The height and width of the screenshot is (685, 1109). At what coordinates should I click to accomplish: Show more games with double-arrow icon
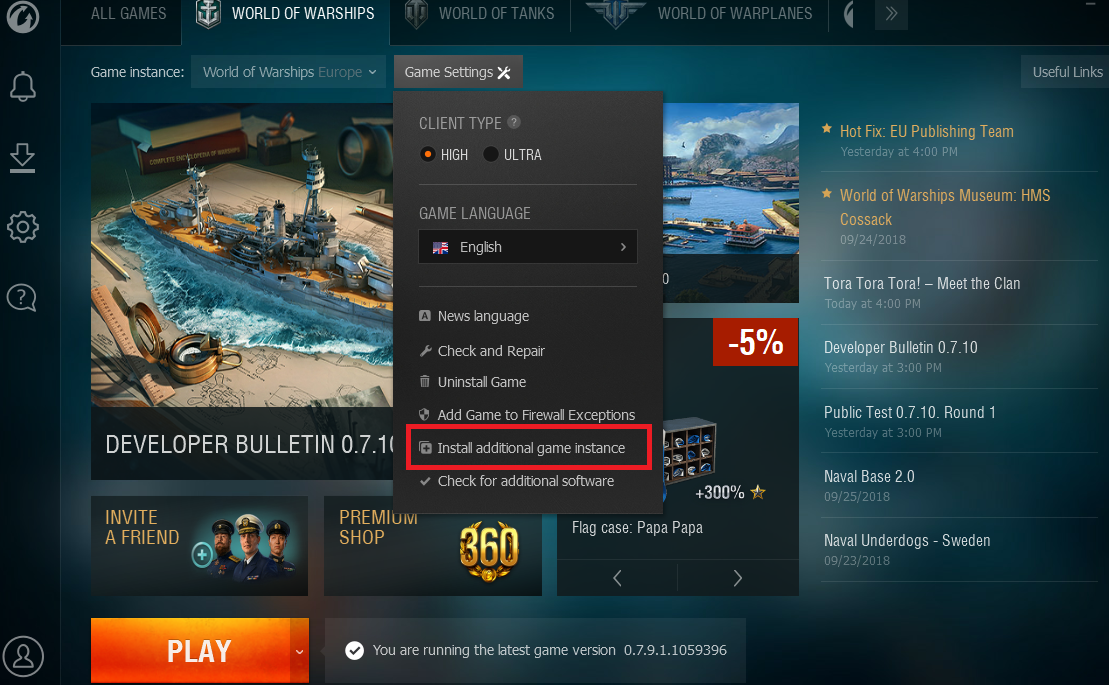coord(891,13)
